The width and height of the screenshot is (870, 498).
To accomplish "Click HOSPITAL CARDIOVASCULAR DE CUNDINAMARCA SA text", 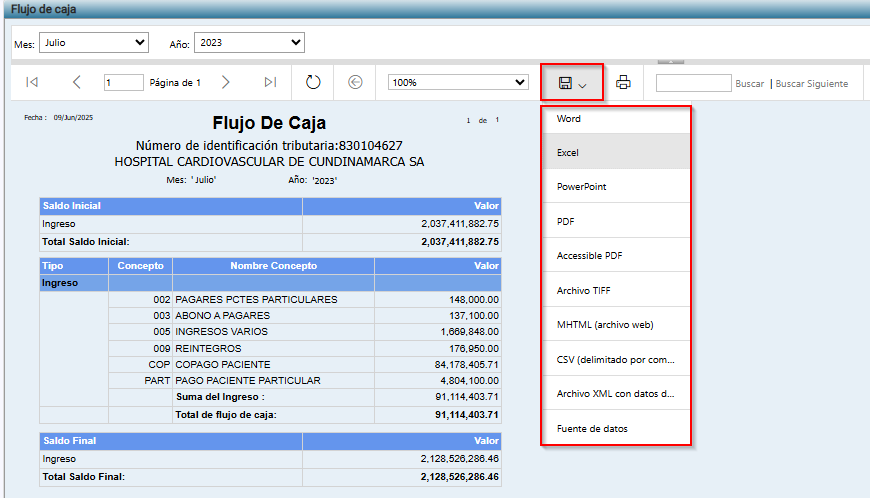I will point(269,162).
